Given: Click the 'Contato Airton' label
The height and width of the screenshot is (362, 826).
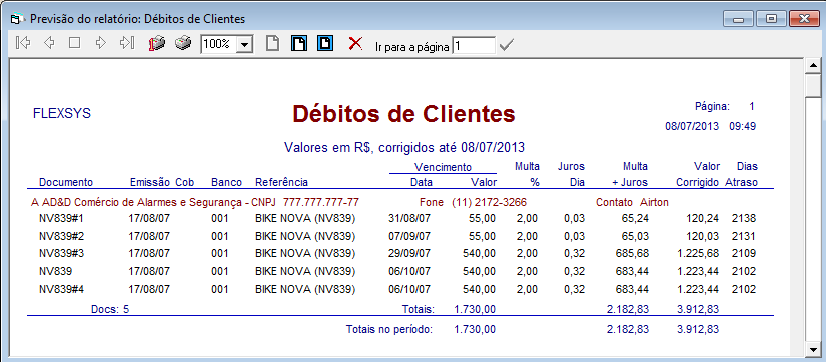Looking at the screenshot, I should 632,202.
